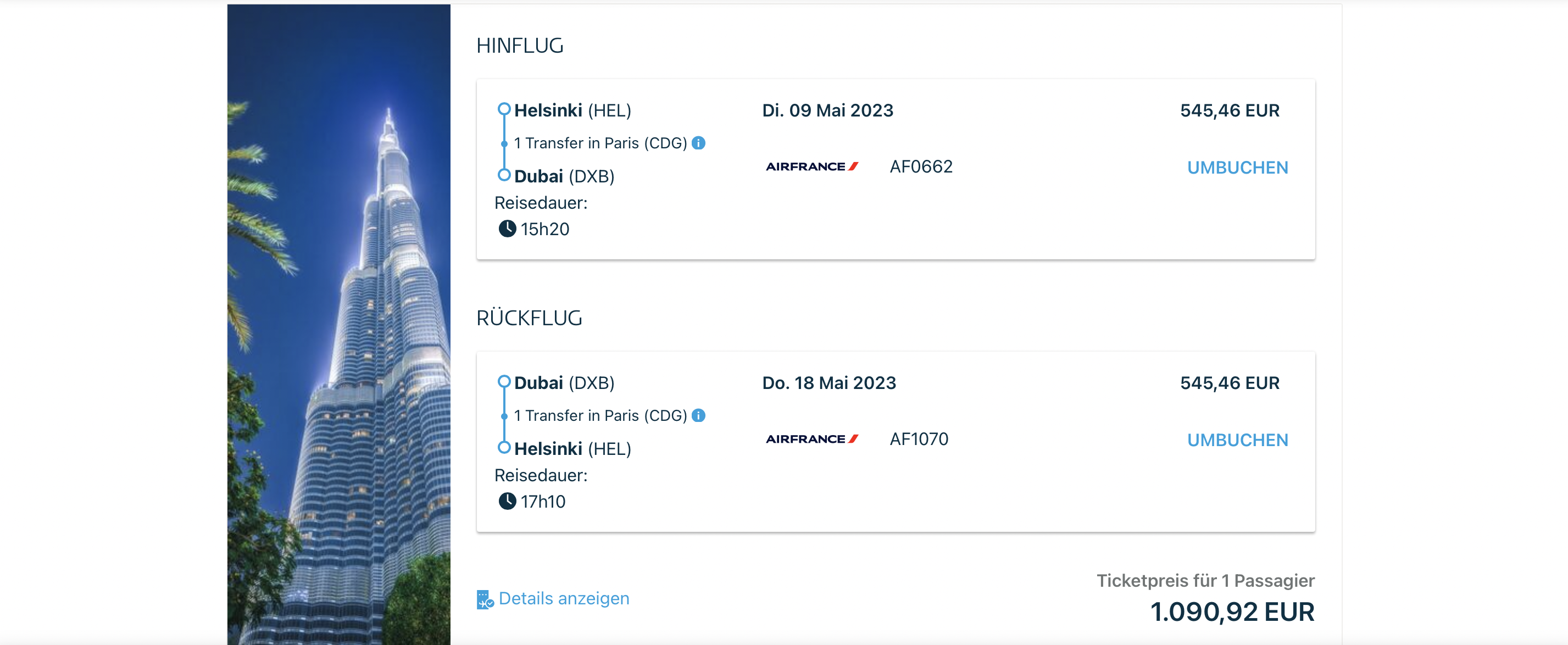Click the total price 1.090,92 EUR
The image size is (1568, 645).
[x=1232, y=611]
